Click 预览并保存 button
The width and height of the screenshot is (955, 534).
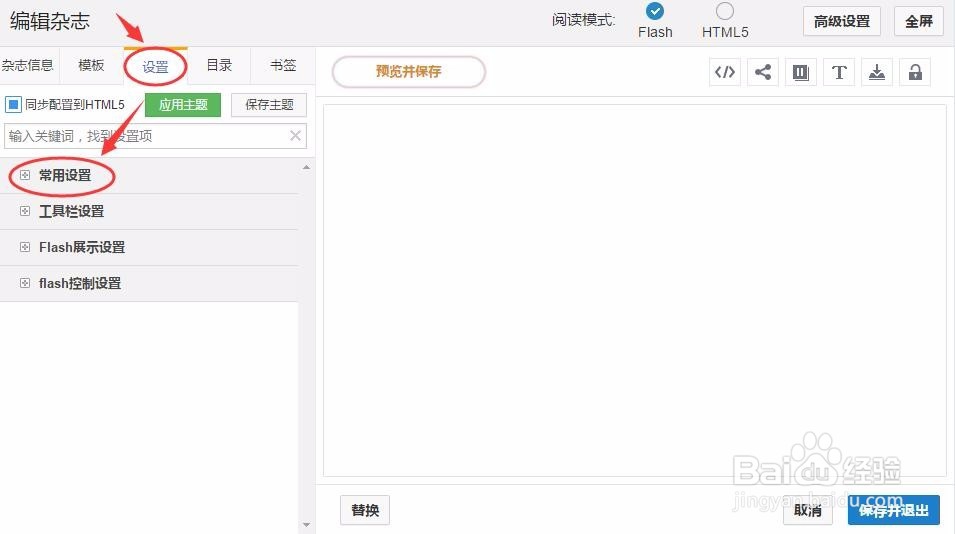pyautogui.click(x=409, y=72)
